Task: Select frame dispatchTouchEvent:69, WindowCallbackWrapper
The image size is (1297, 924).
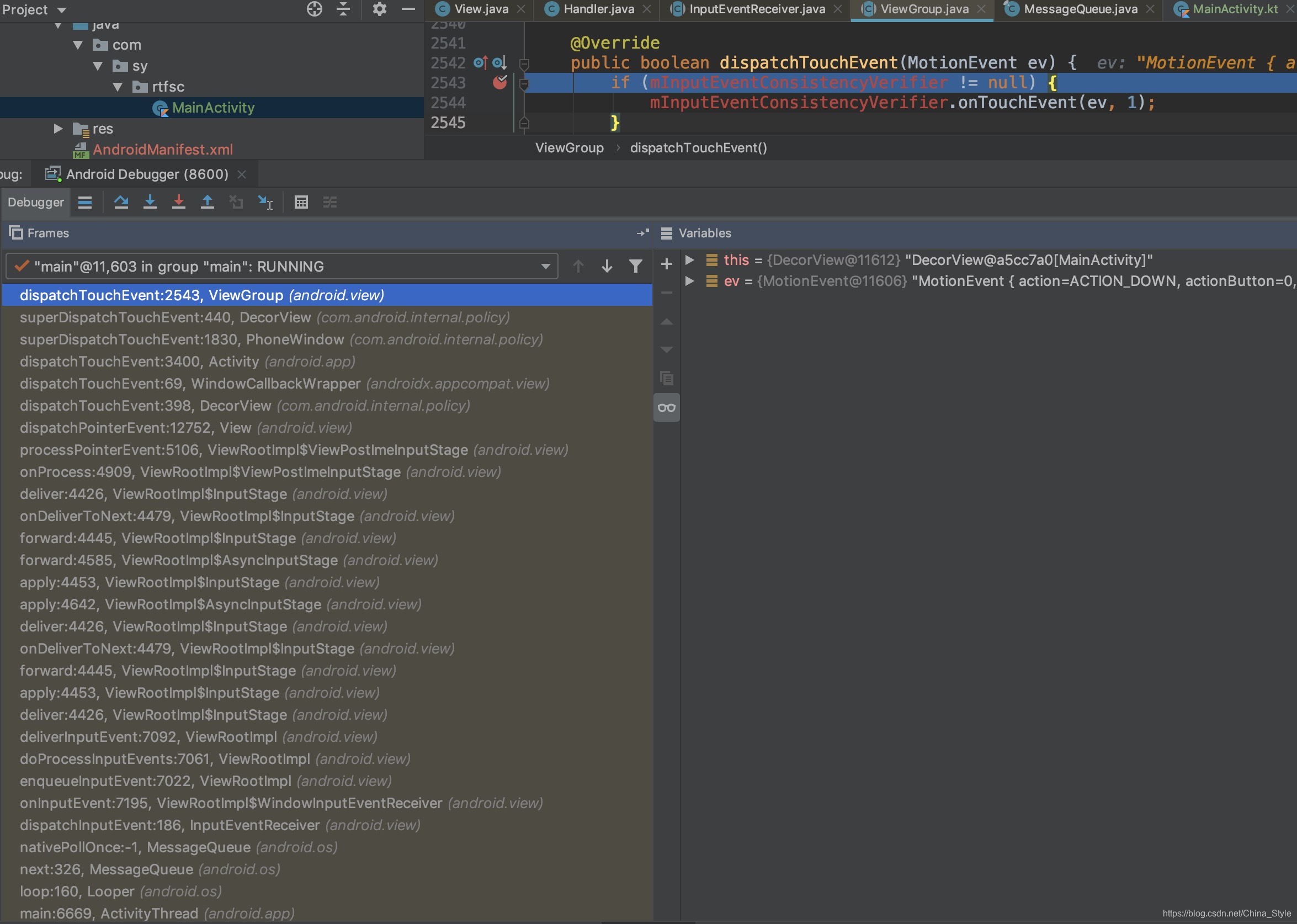Action: tap(327, 384)
